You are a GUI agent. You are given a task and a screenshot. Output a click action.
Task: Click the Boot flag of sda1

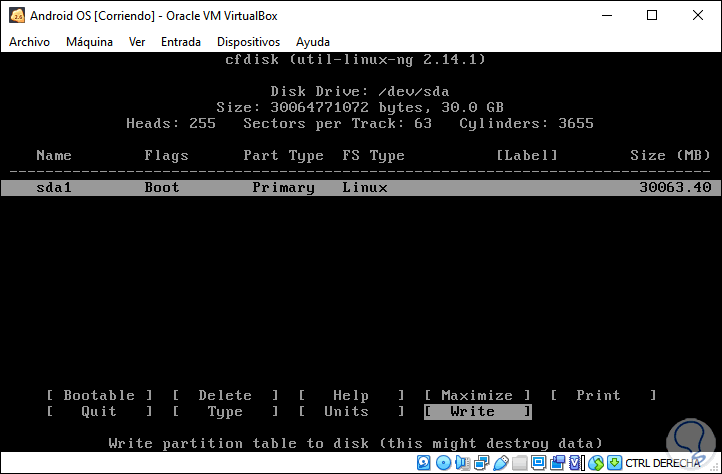pyautogui.click(x=162, y=187)
